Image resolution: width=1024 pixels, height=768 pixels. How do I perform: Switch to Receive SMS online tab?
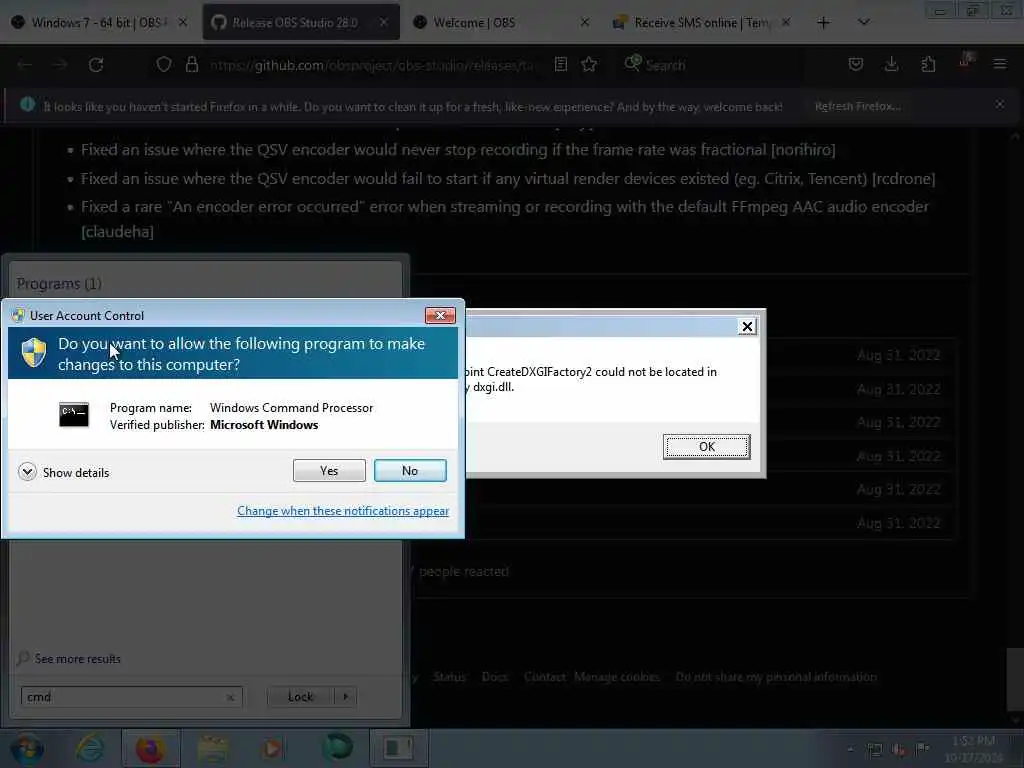702,22
